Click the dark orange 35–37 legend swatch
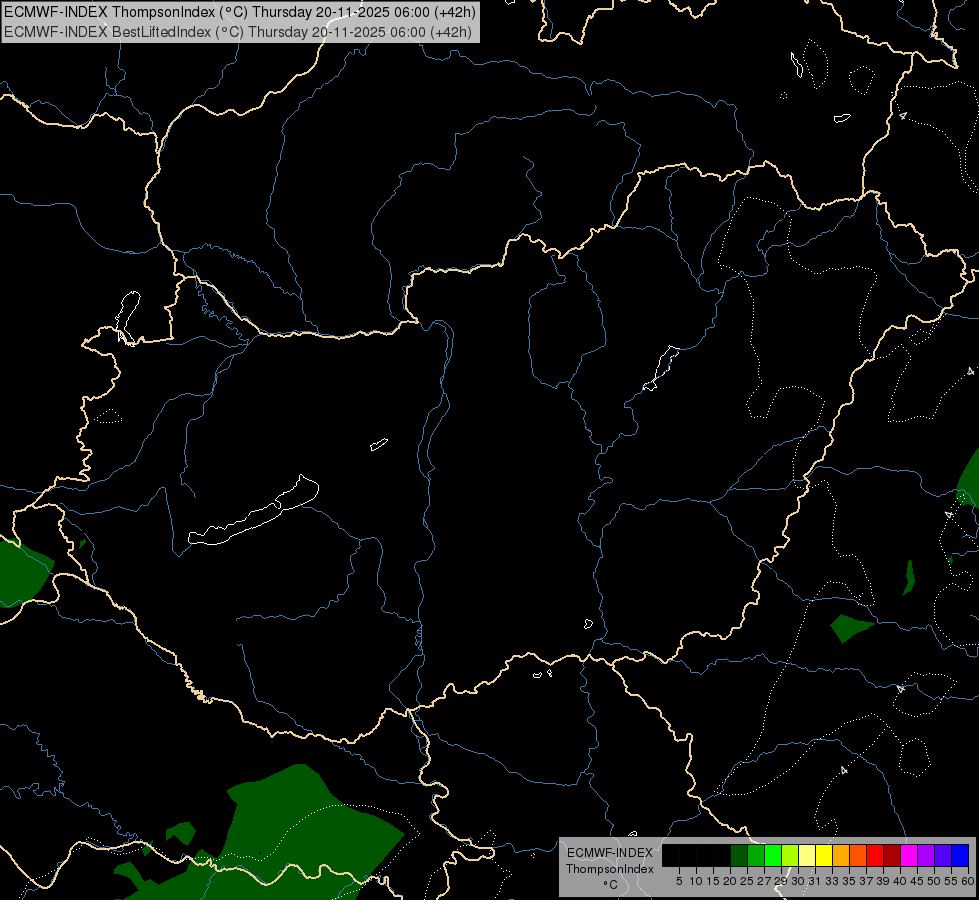 pos(858,855)
